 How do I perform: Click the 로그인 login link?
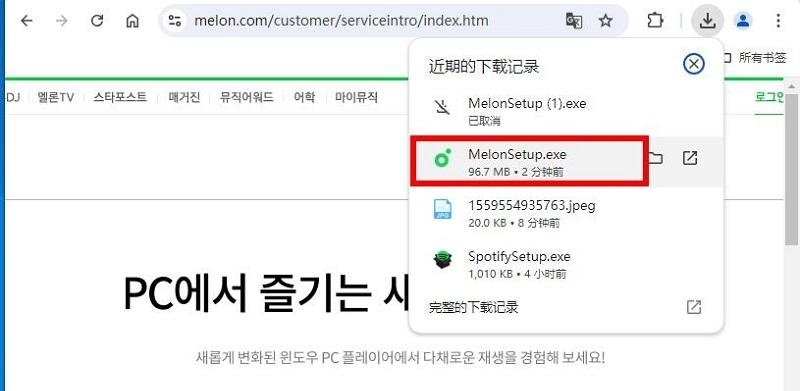(769, 97)
